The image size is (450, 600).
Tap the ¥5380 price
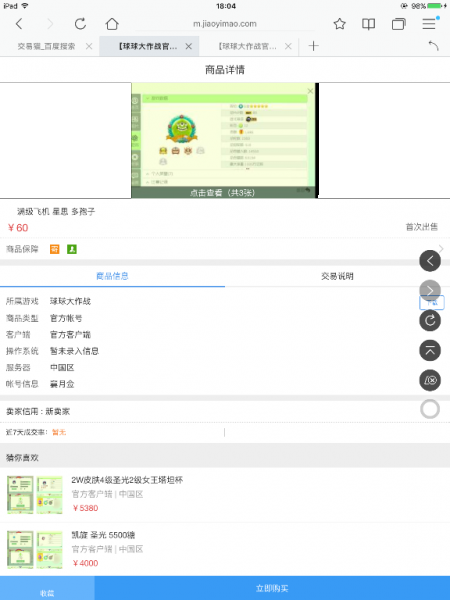click(85, 508)
